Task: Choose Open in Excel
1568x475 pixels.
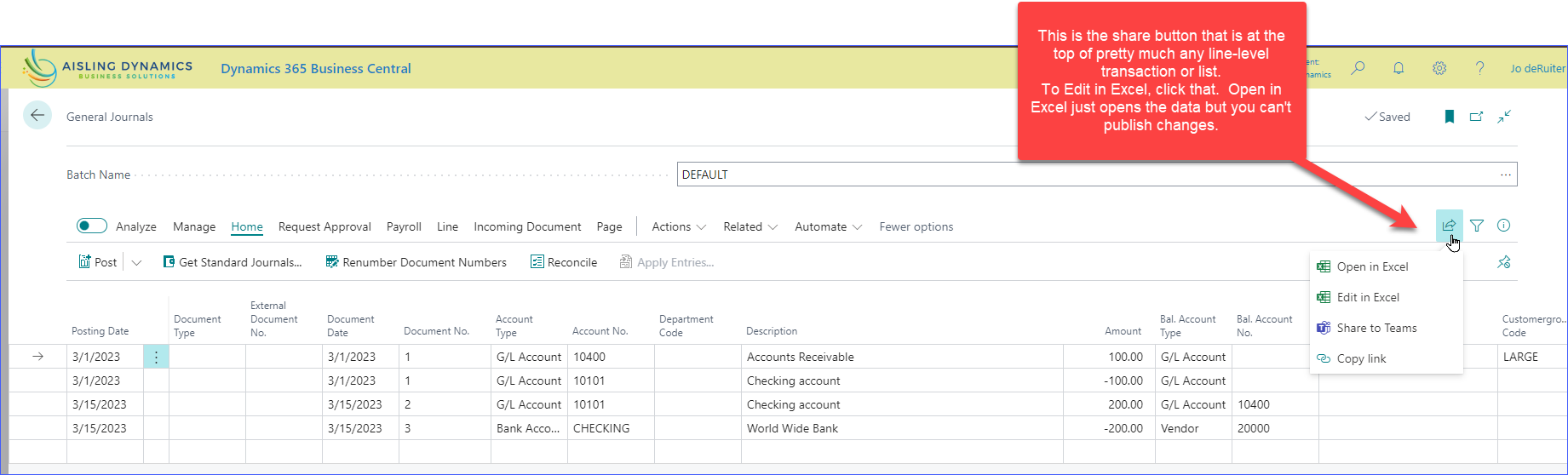Action: pos(1387,266)
